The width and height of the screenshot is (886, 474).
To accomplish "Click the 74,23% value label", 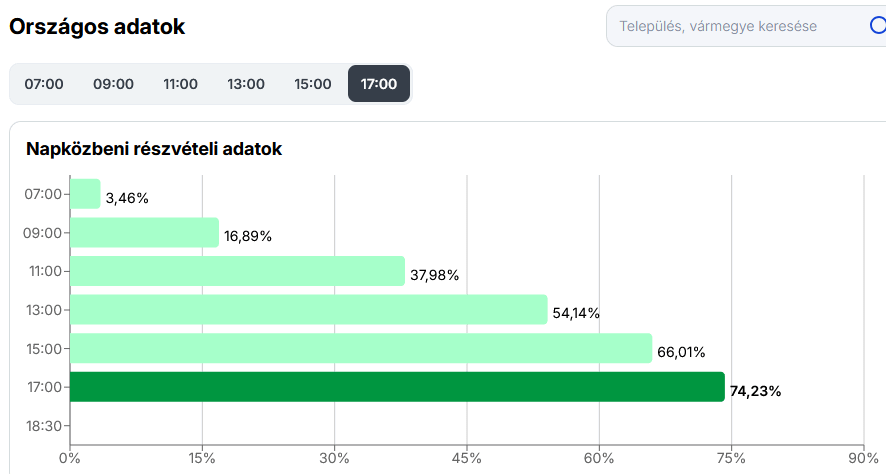I will click(x=756, y=391).
